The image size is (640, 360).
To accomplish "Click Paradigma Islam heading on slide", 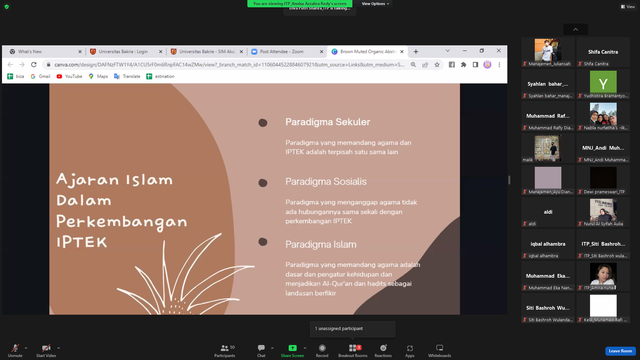I will 321,244.
